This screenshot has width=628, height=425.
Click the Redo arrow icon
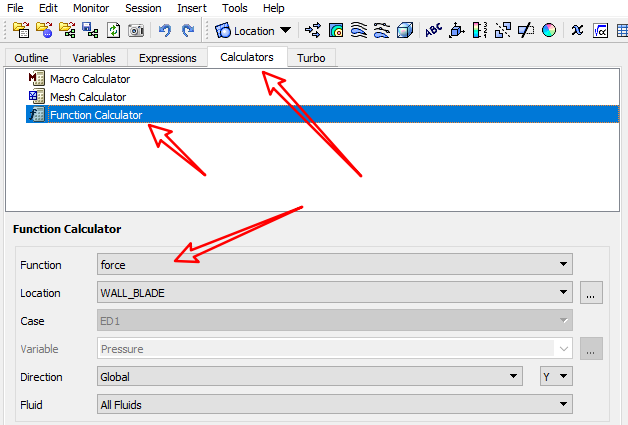click(187, 31)
